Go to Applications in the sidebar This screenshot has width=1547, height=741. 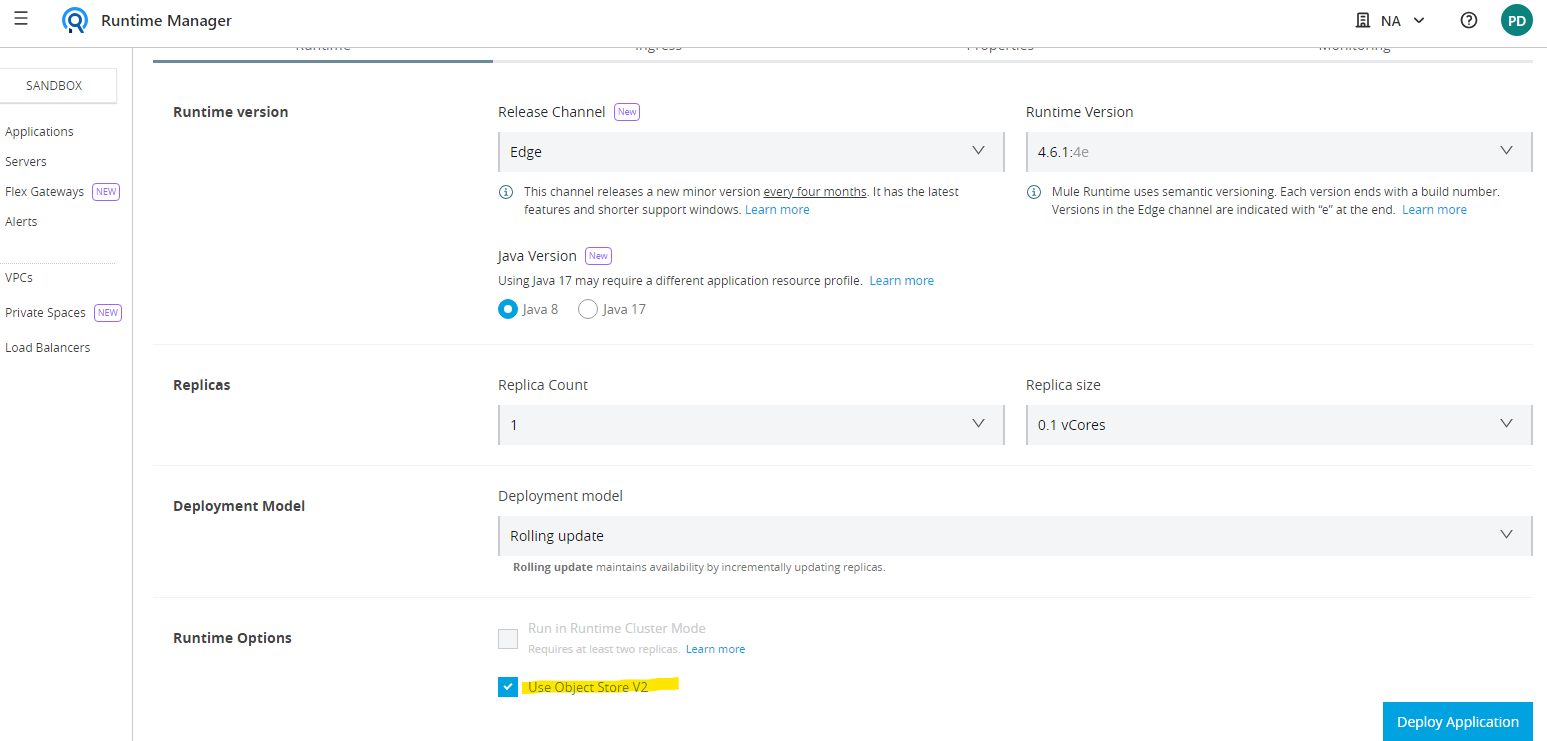tap(39, 132)
